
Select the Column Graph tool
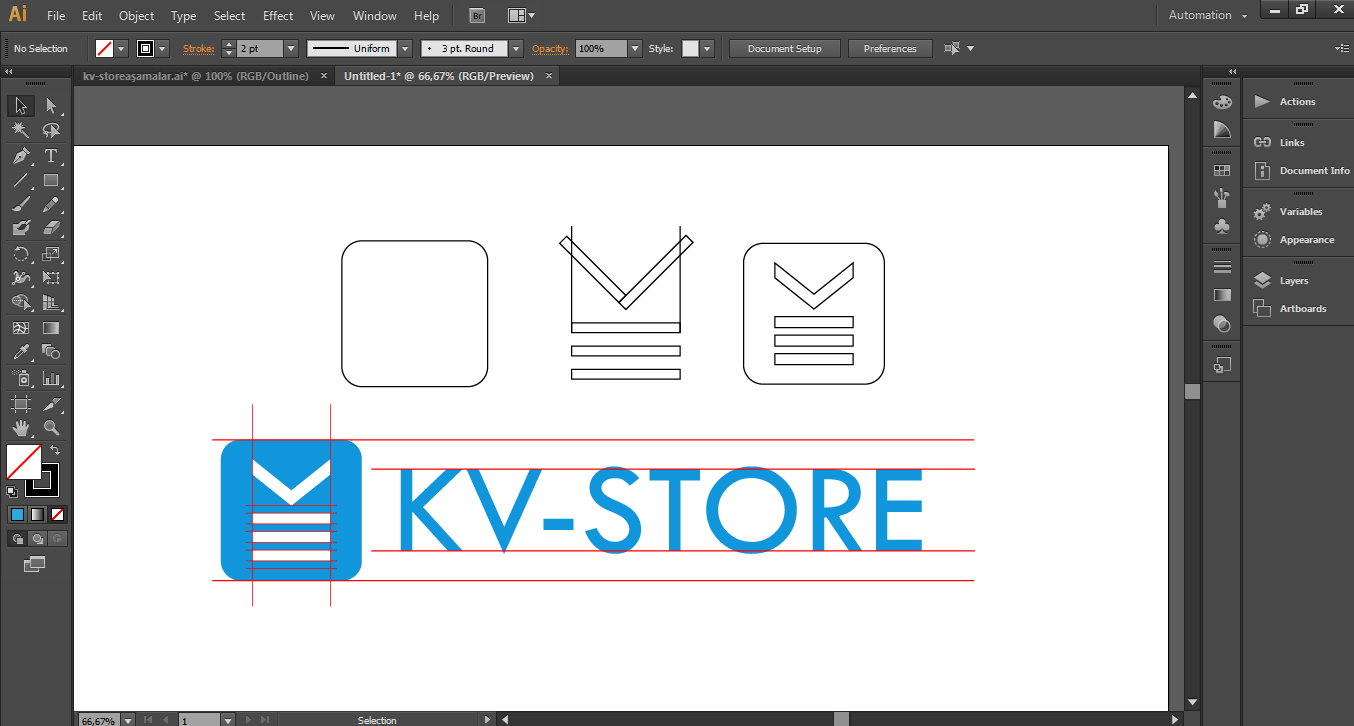click(x=51, y=379)
